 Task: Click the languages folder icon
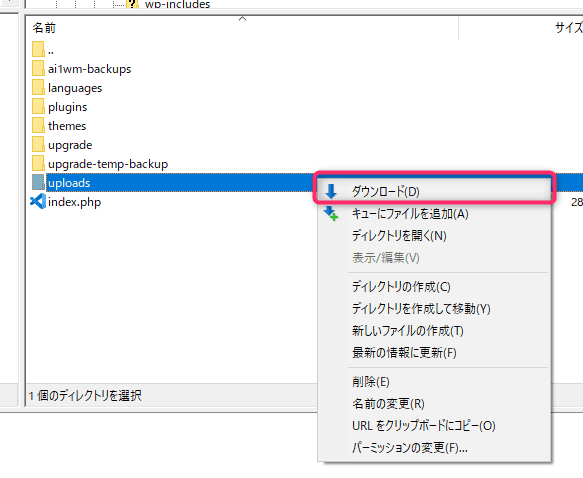pyautogui.click(x=38, y=88)
